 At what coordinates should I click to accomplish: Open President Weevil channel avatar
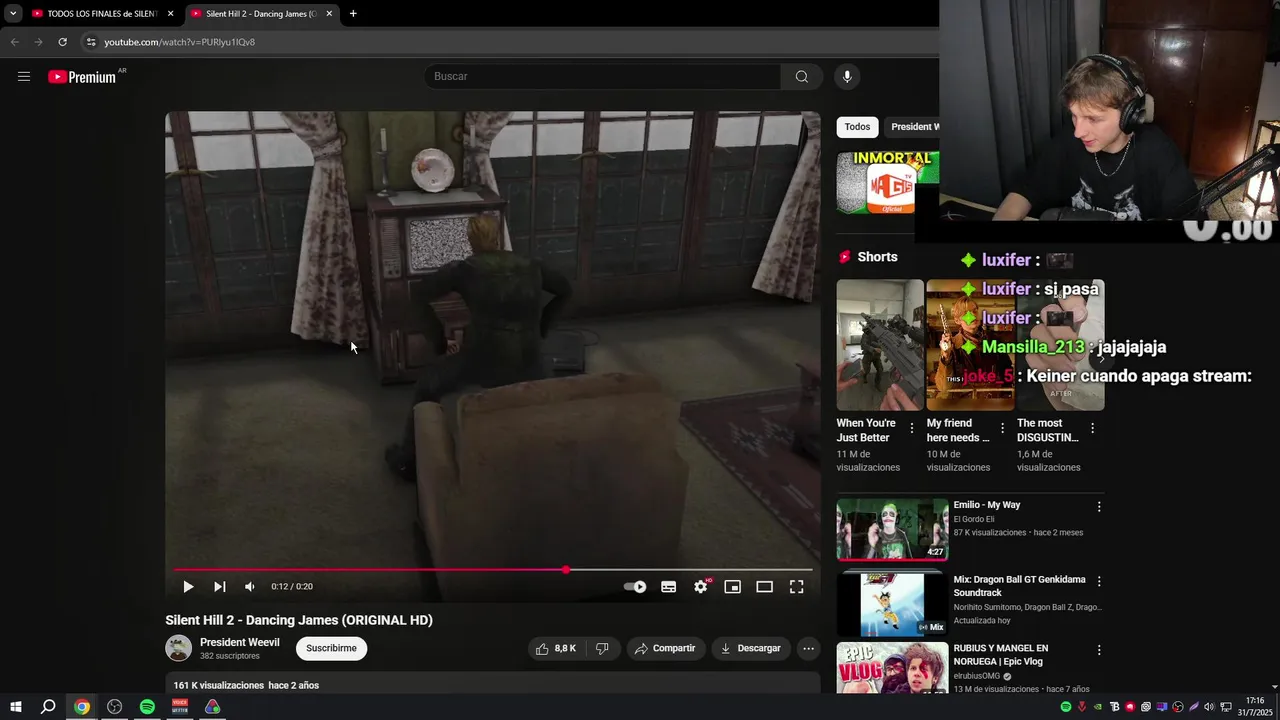click(x=178, y=648)
